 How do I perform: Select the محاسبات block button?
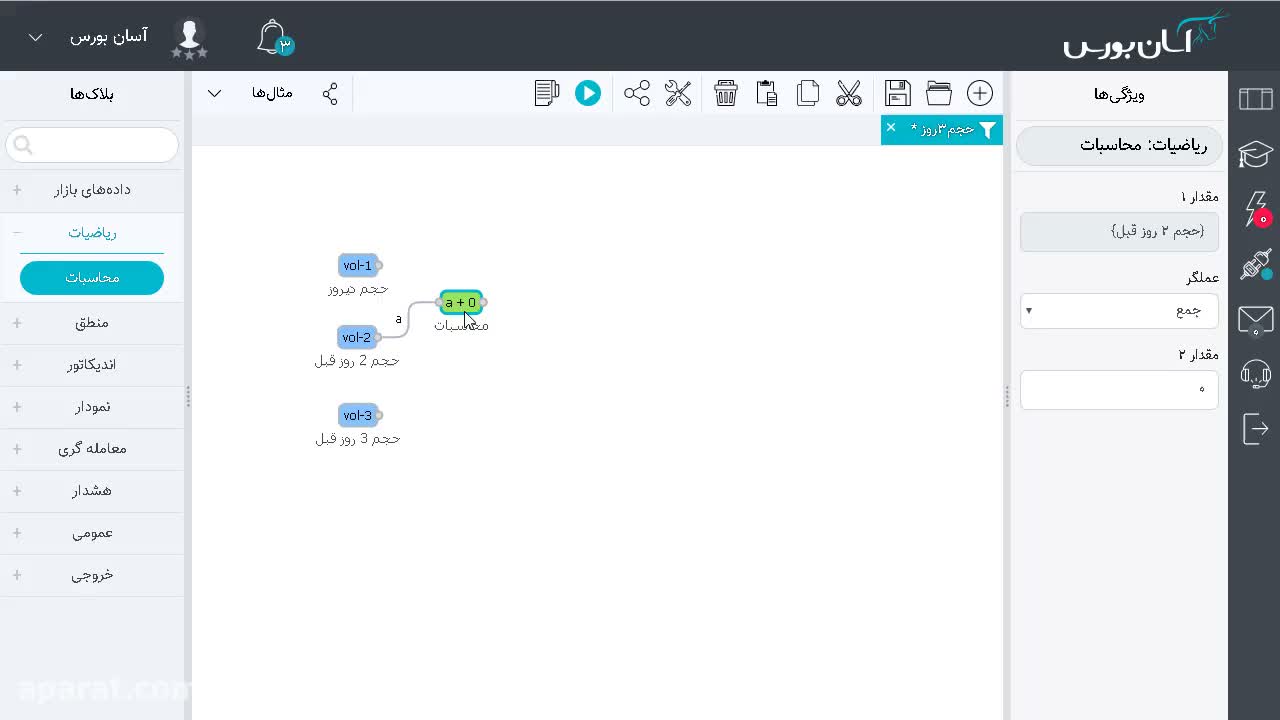tap(92, 278)
